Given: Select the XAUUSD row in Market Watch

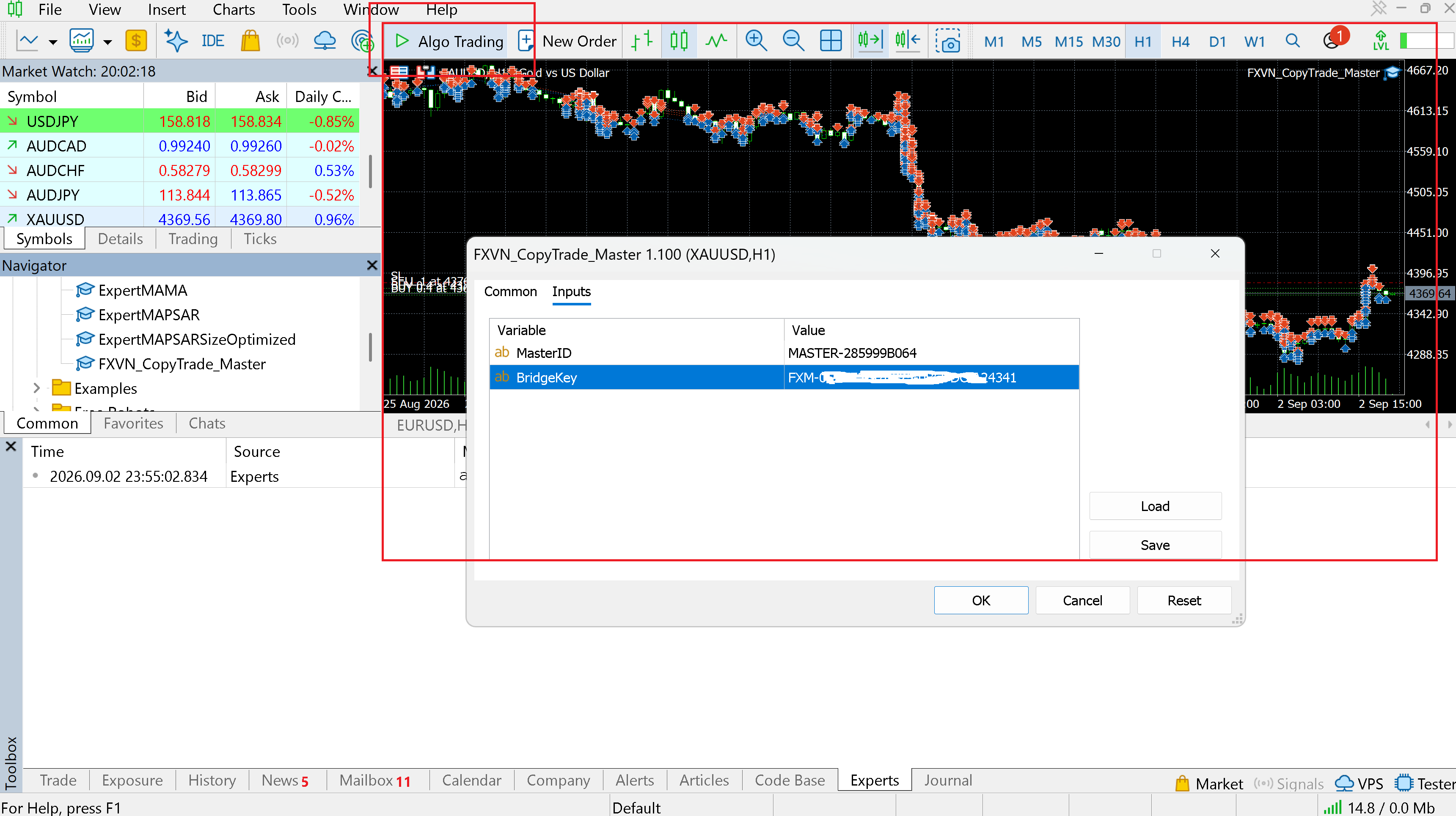Looking at the screenshot, I should click(x=180, y=218).
